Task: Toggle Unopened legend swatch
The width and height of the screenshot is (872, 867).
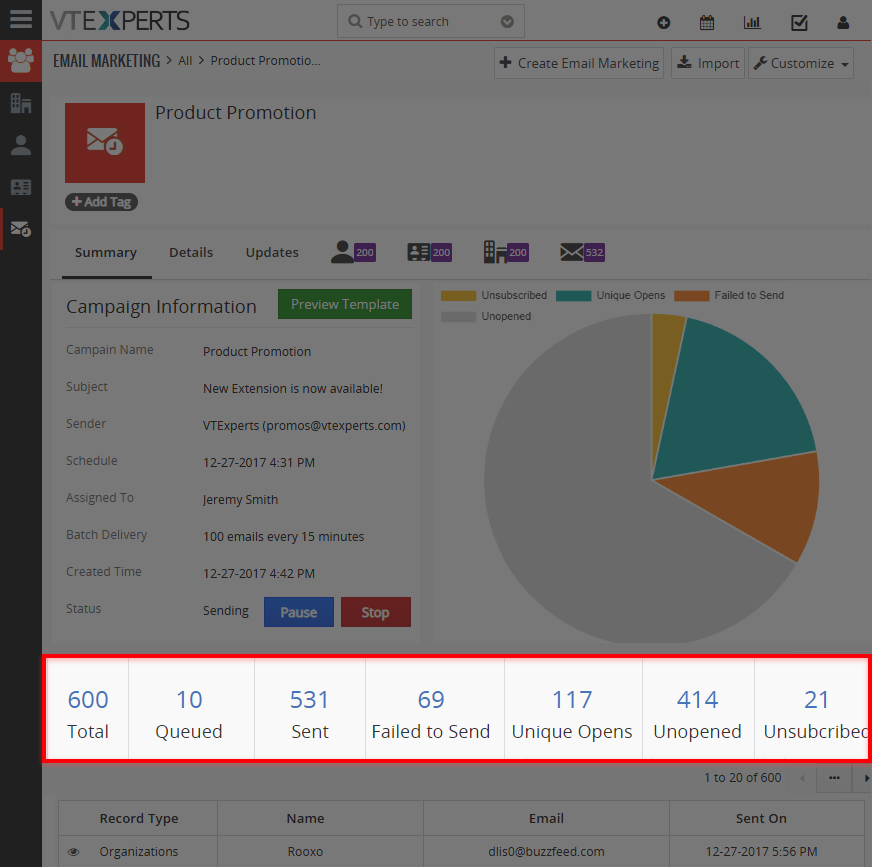Action: pyautogui.click(x=458, y=316)
